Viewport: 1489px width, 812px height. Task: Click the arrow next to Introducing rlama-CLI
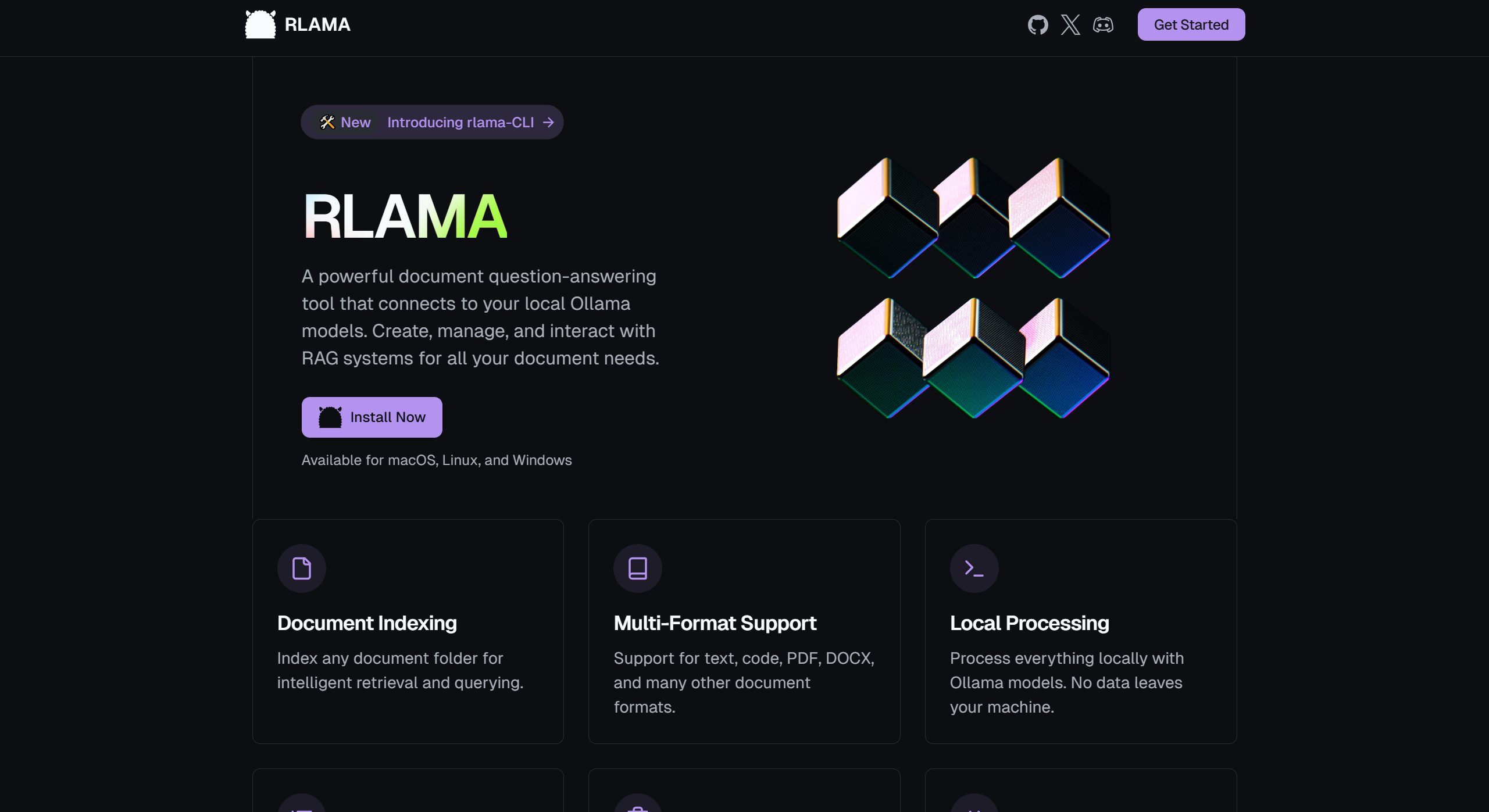coord(547,122)
